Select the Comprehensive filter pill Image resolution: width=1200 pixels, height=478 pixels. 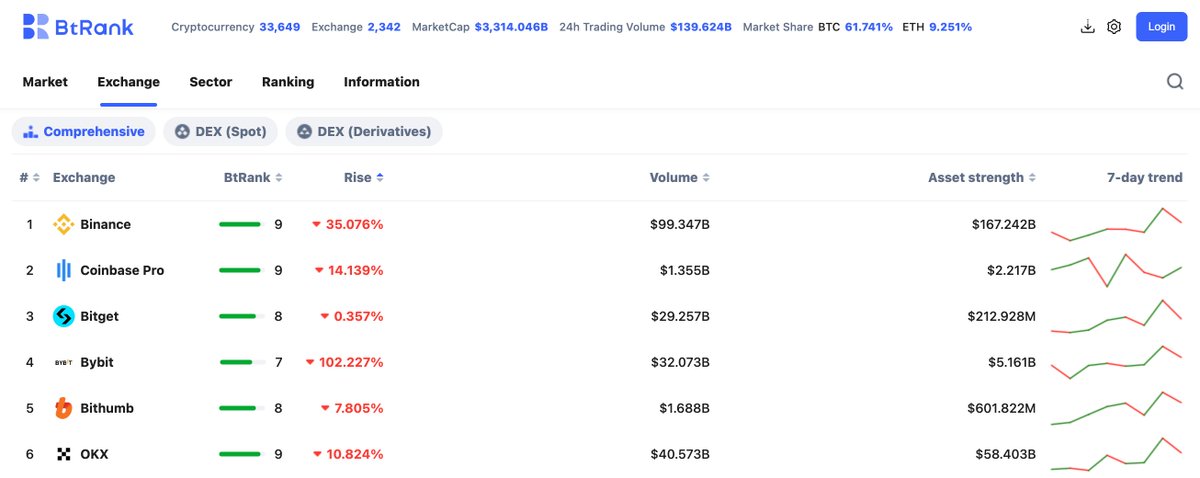[x=84, y=131]
